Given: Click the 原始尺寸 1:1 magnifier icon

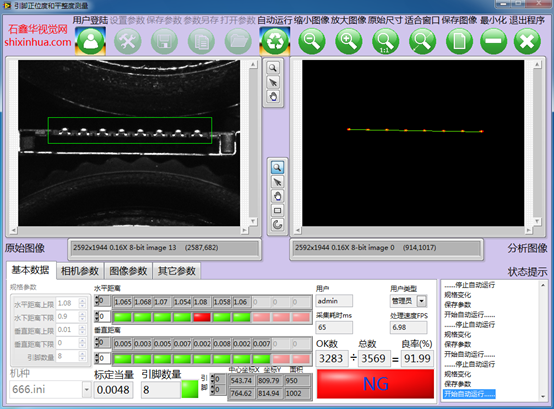Looking at the screenshot, I should pos(385,41).
